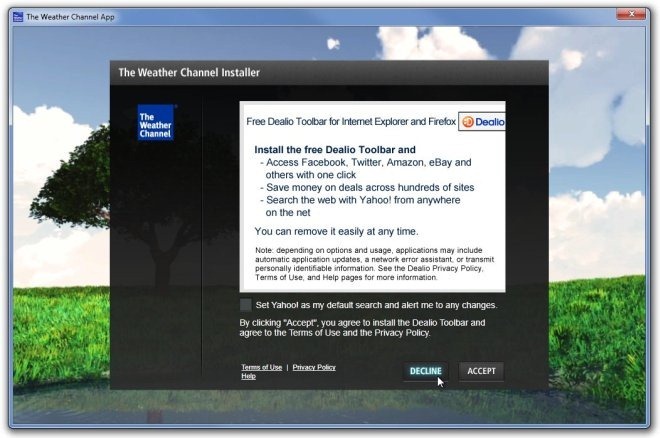This screenshot has height=438, width=660.
Task: Click 'The Weather Channel App' window title
Action: [x=70, y=17]
